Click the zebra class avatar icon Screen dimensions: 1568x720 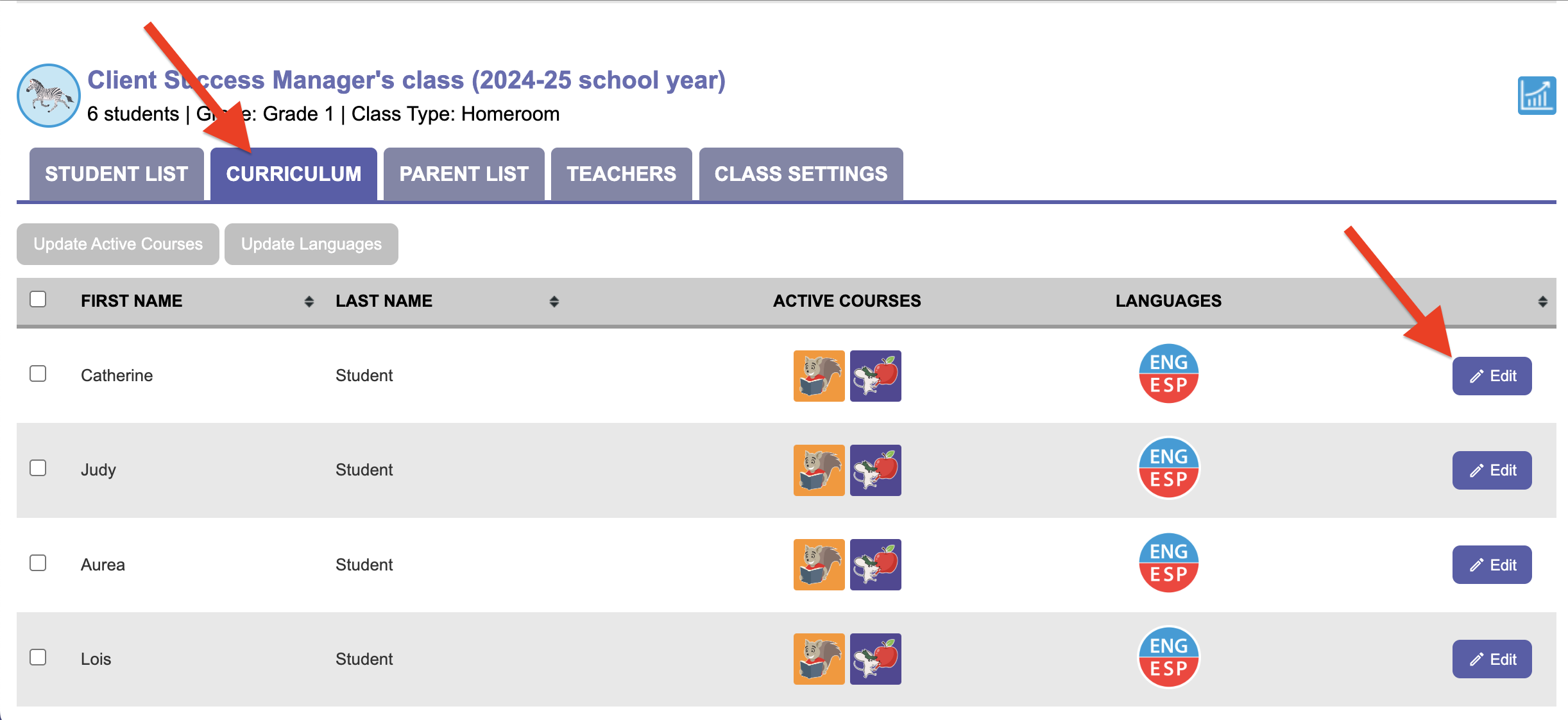[x=48, y=96]
